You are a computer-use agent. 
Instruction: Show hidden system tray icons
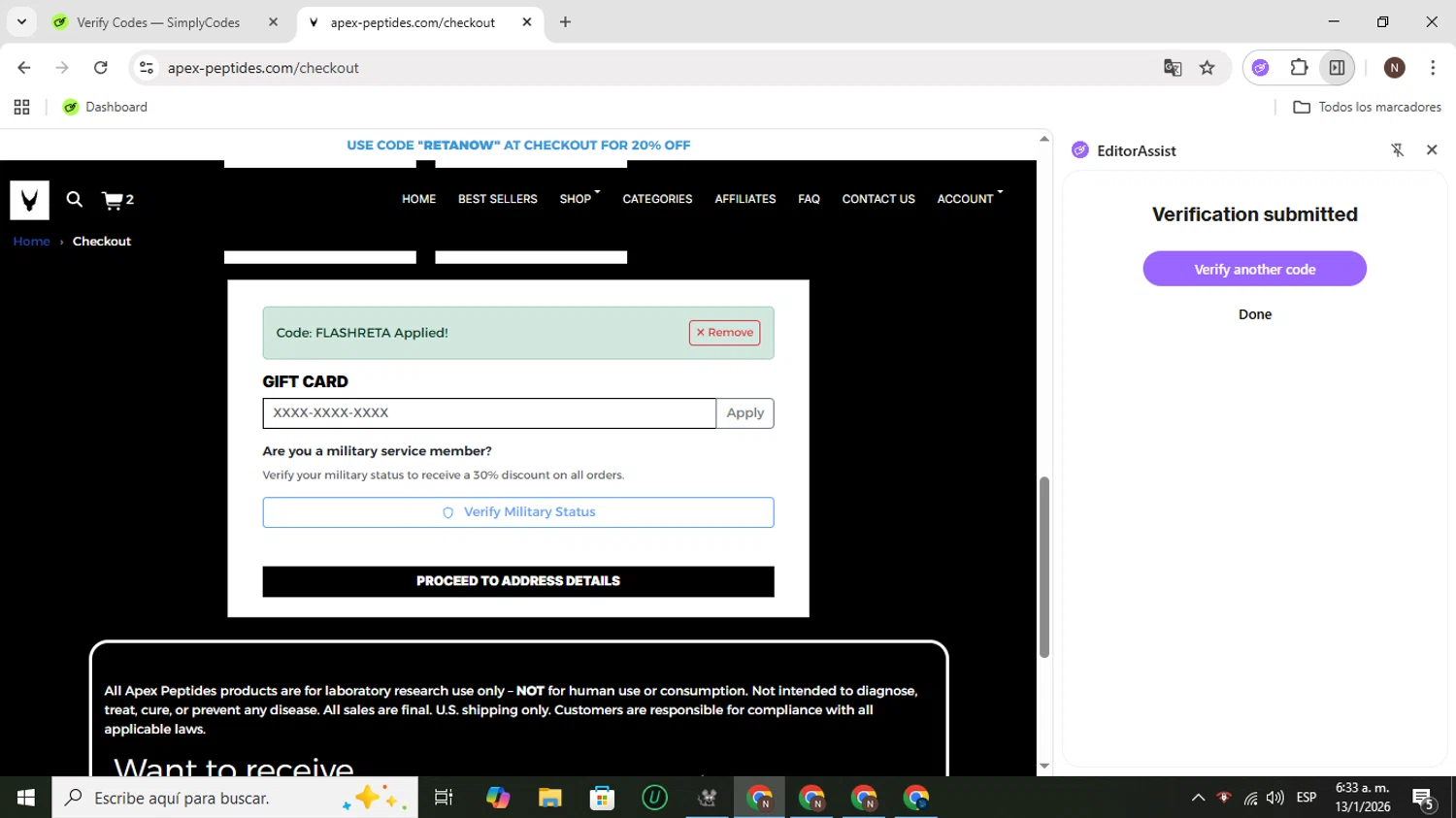[x=1198, y=798]
